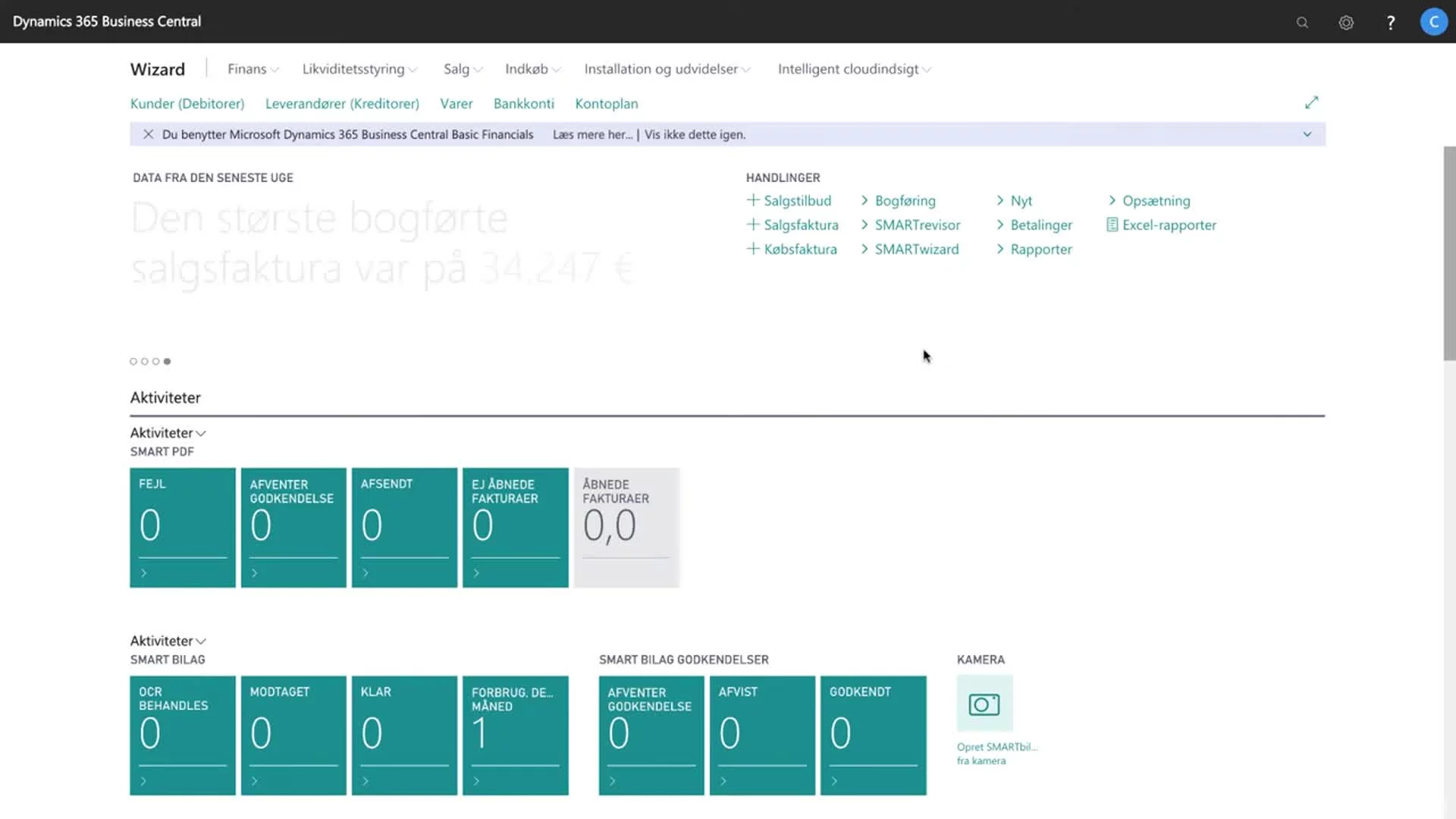Image resolution: width=1456 pixels, height=819 pixels.
Task: Expand the Rapporter action group
Action: tap(1034, 249)
